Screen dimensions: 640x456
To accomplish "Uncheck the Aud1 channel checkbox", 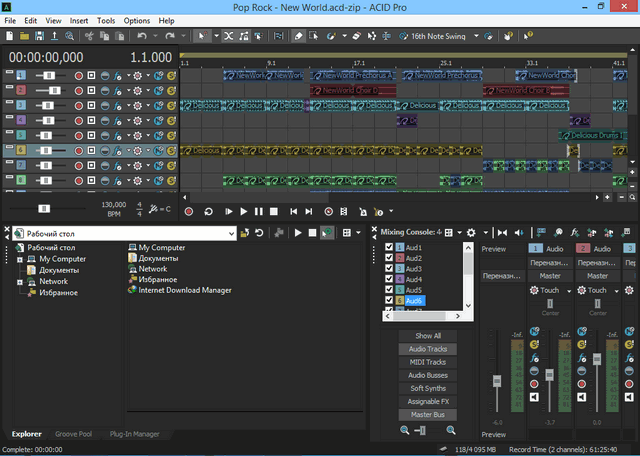I will (x=390, y=248).
